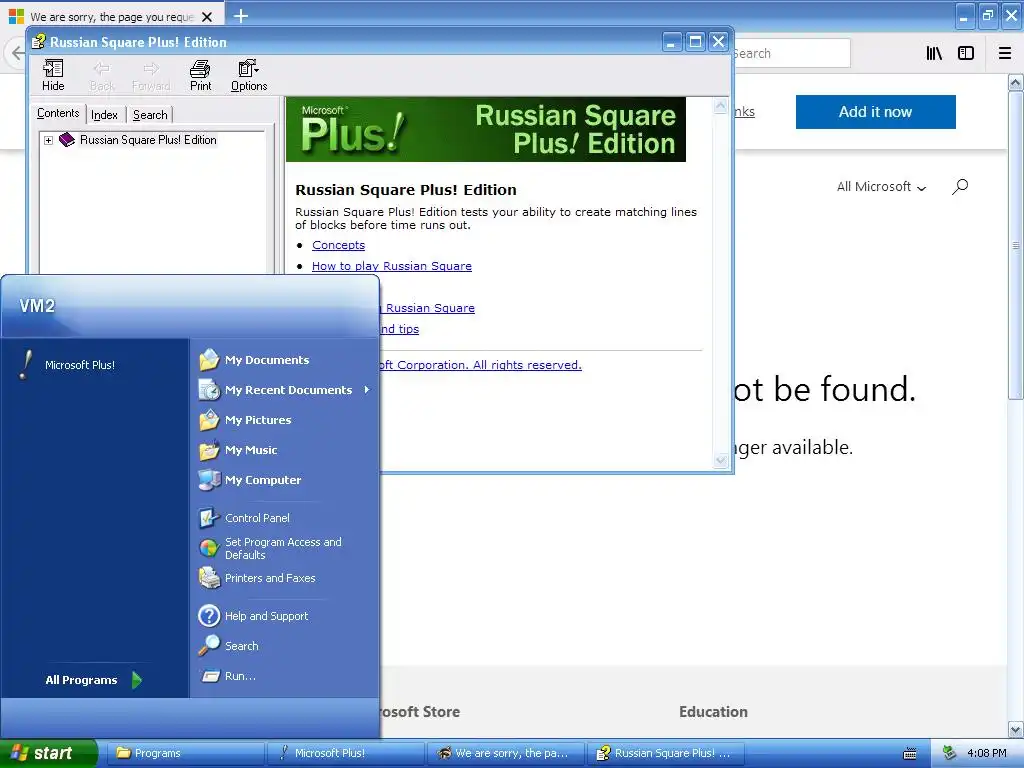Switch to the Contents tab
Image resolution: width=1024 pixels, height=768 pixels.
58,114
